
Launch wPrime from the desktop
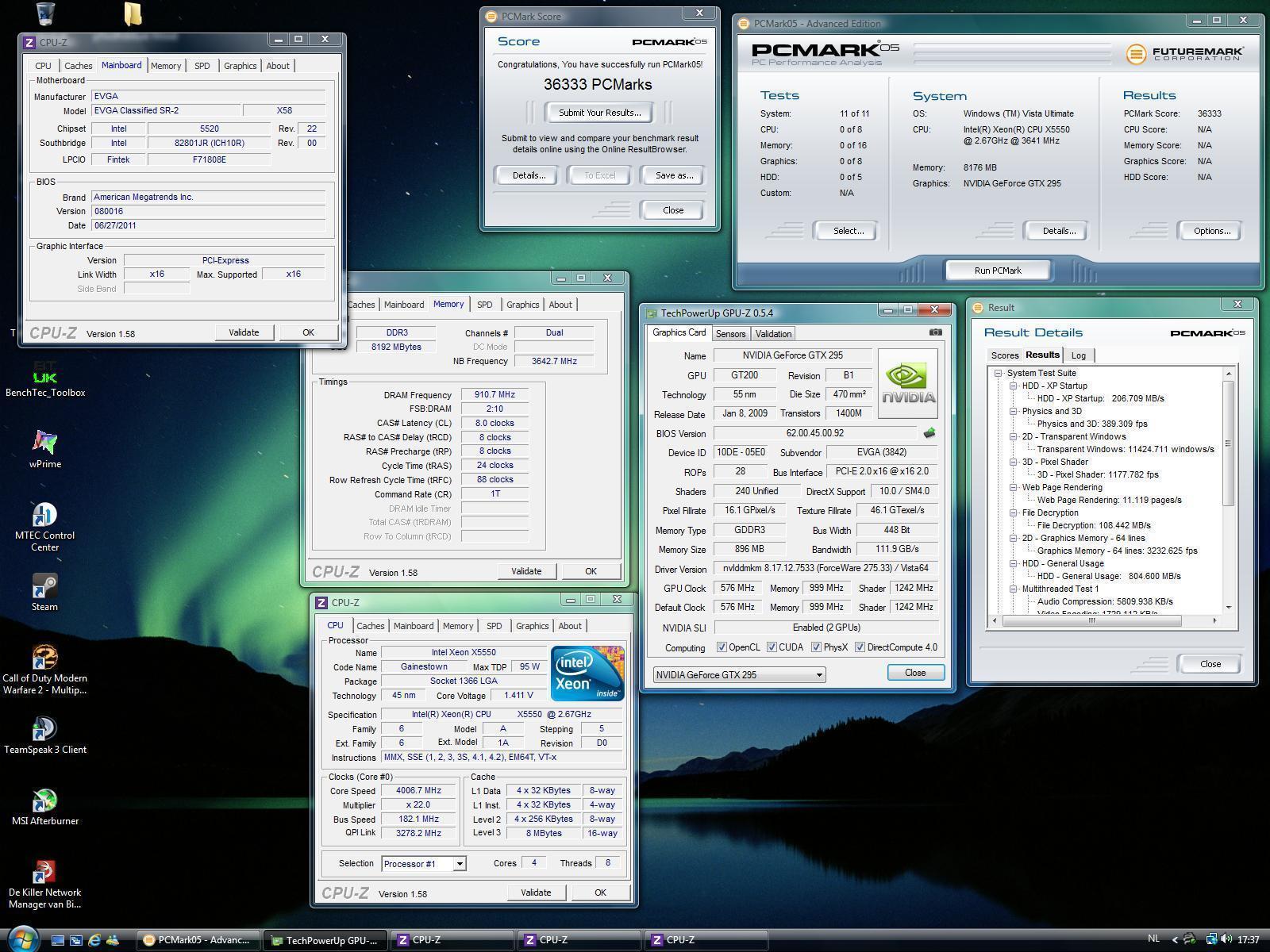pos(45,450)
